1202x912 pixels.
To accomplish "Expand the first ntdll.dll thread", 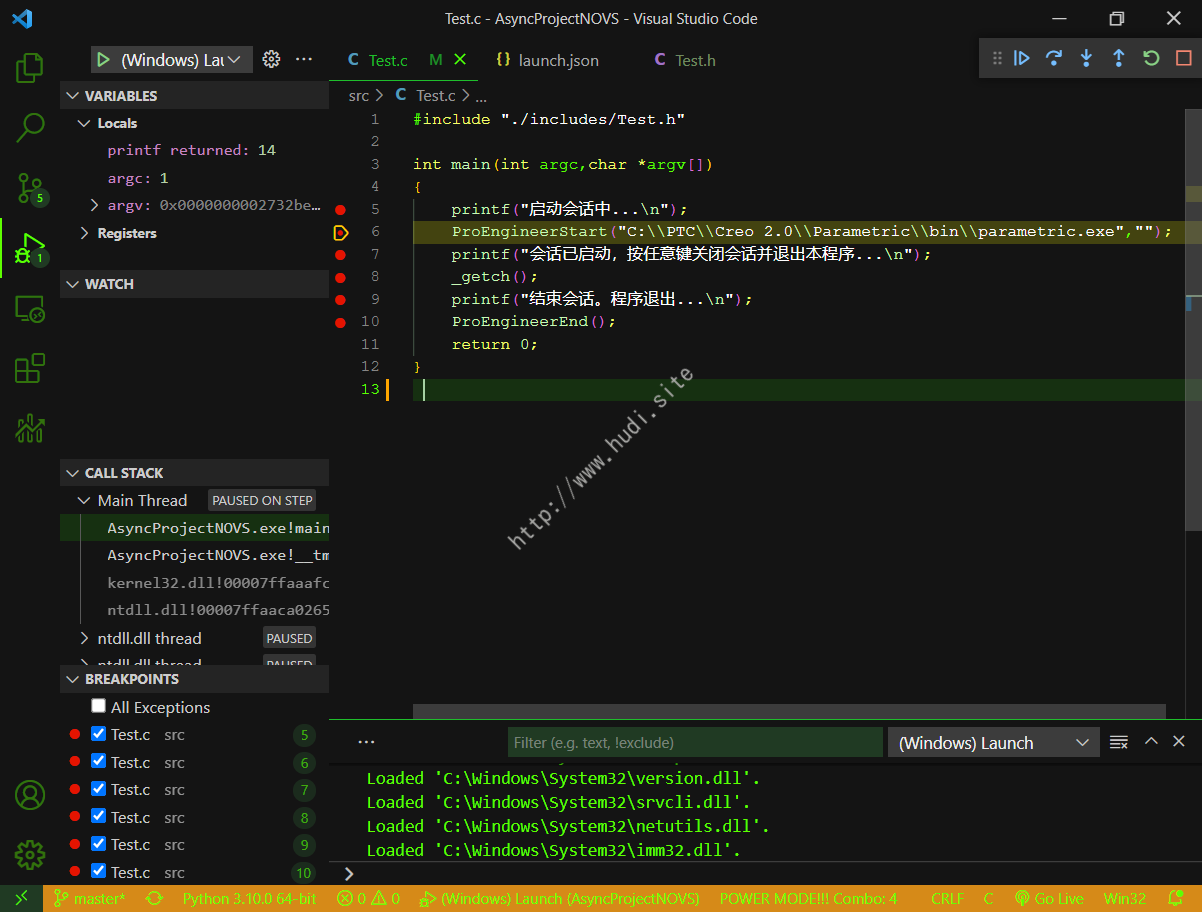I will 84,638.
